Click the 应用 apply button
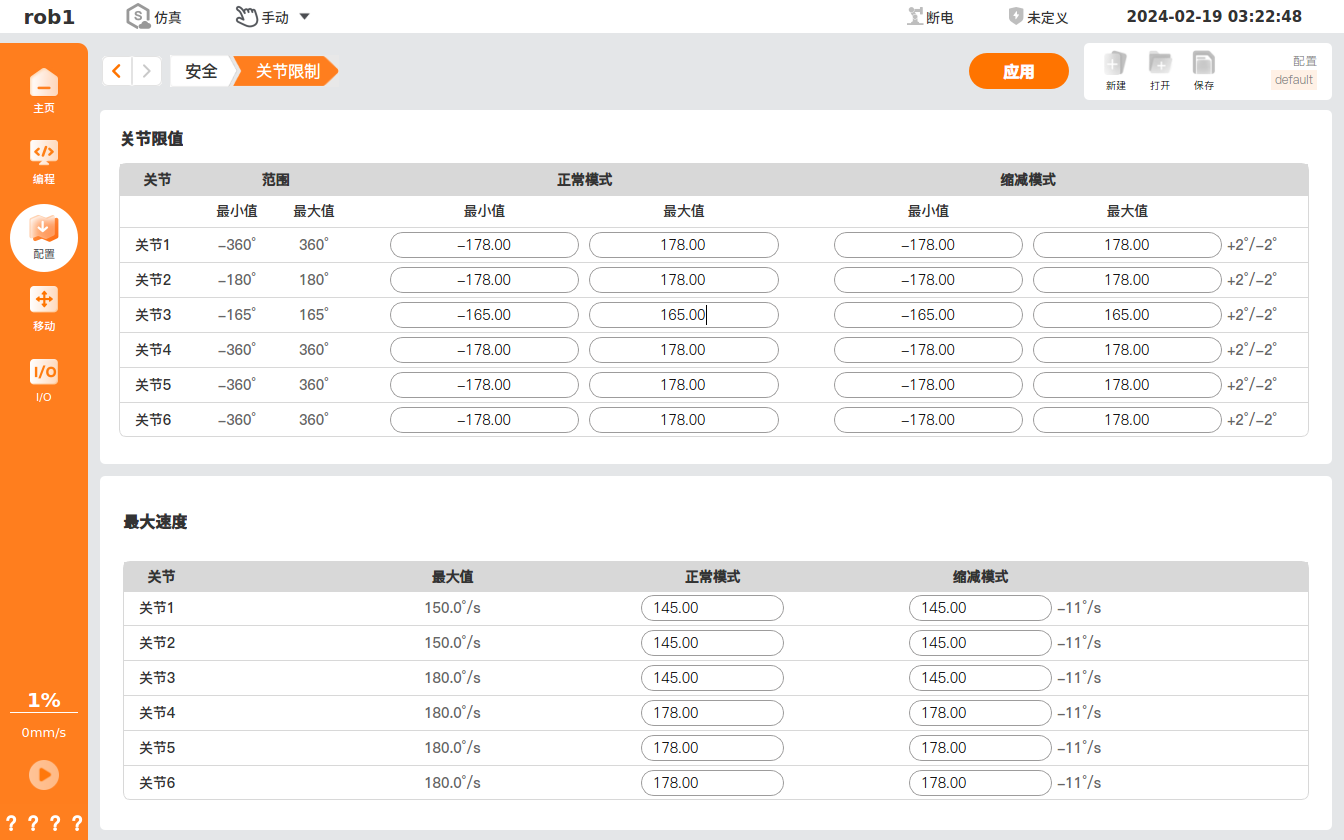Image resolution: width=1344 pixels, height=840 pixels. pos(1019,72)
